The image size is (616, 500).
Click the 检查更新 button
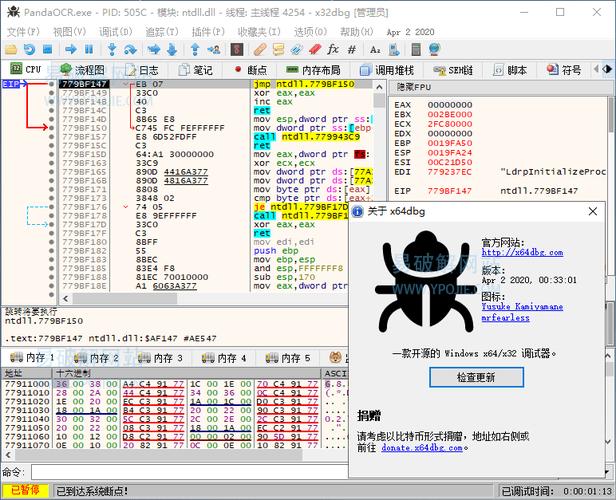[475, 377]
